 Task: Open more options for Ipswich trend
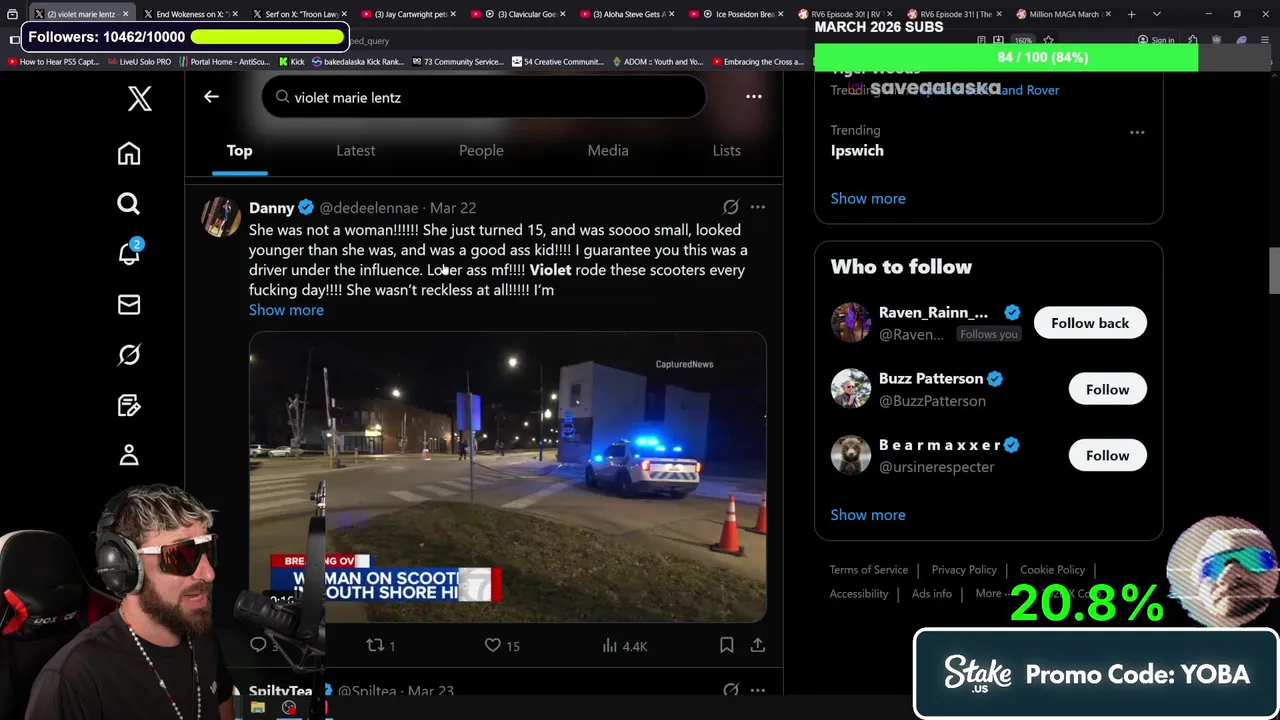tap(1137, 132)
